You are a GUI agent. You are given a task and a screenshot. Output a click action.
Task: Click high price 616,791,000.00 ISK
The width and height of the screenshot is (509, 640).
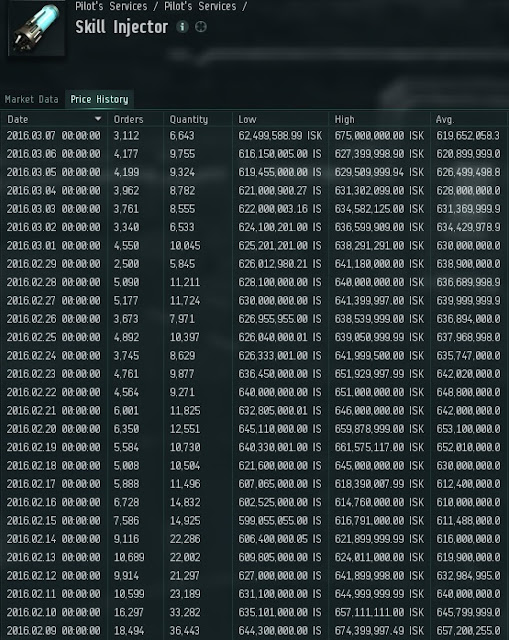pyautogui.click(x=379, y=521)
